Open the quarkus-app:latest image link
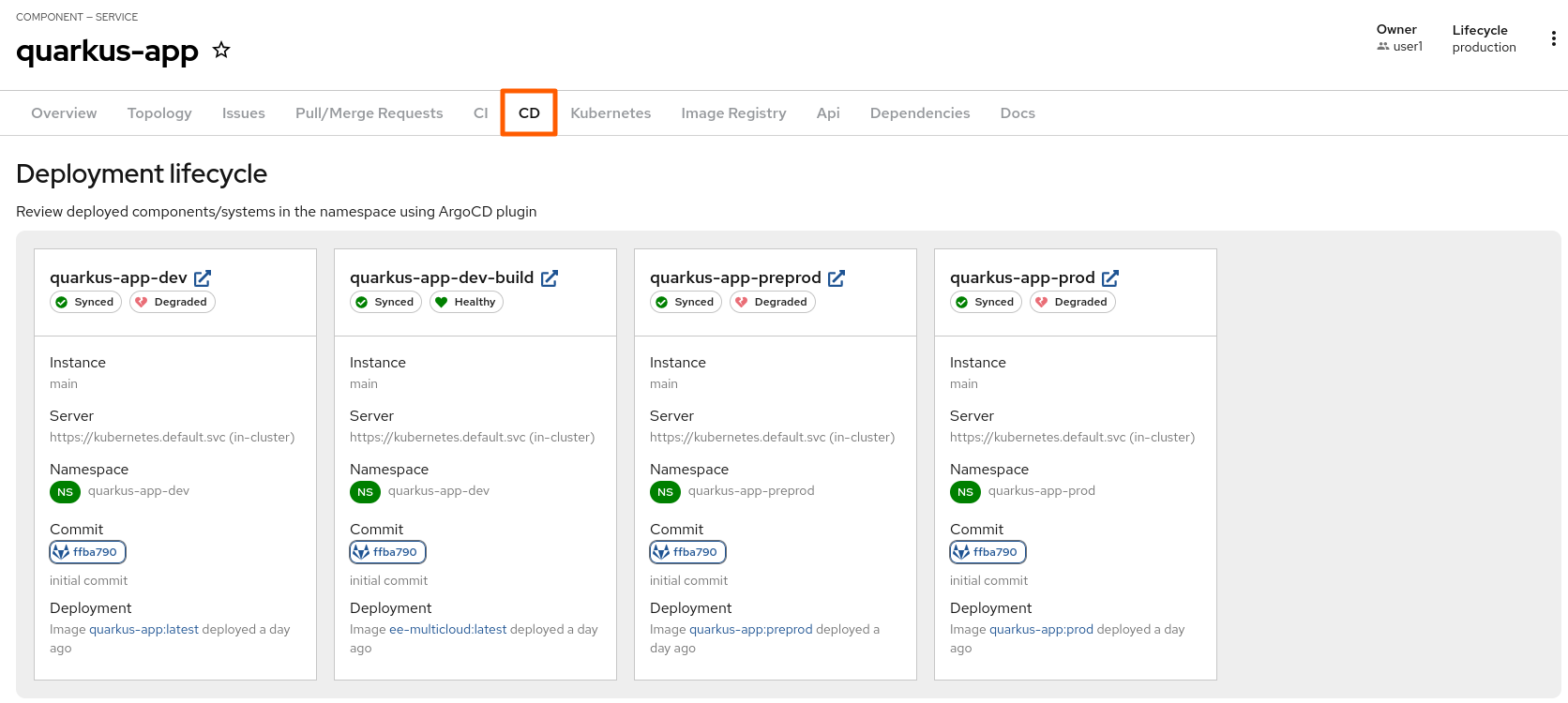 click(143, 630)
